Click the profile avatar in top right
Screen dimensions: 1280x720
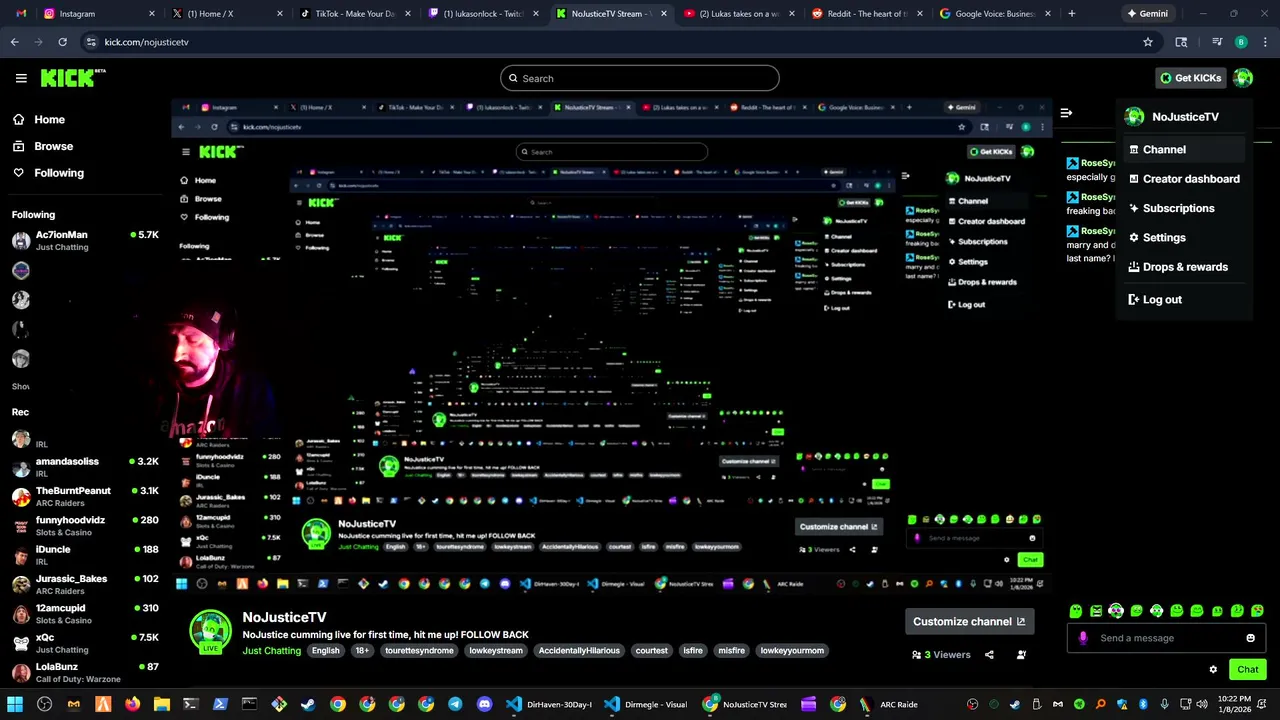tap(1243, 78)
